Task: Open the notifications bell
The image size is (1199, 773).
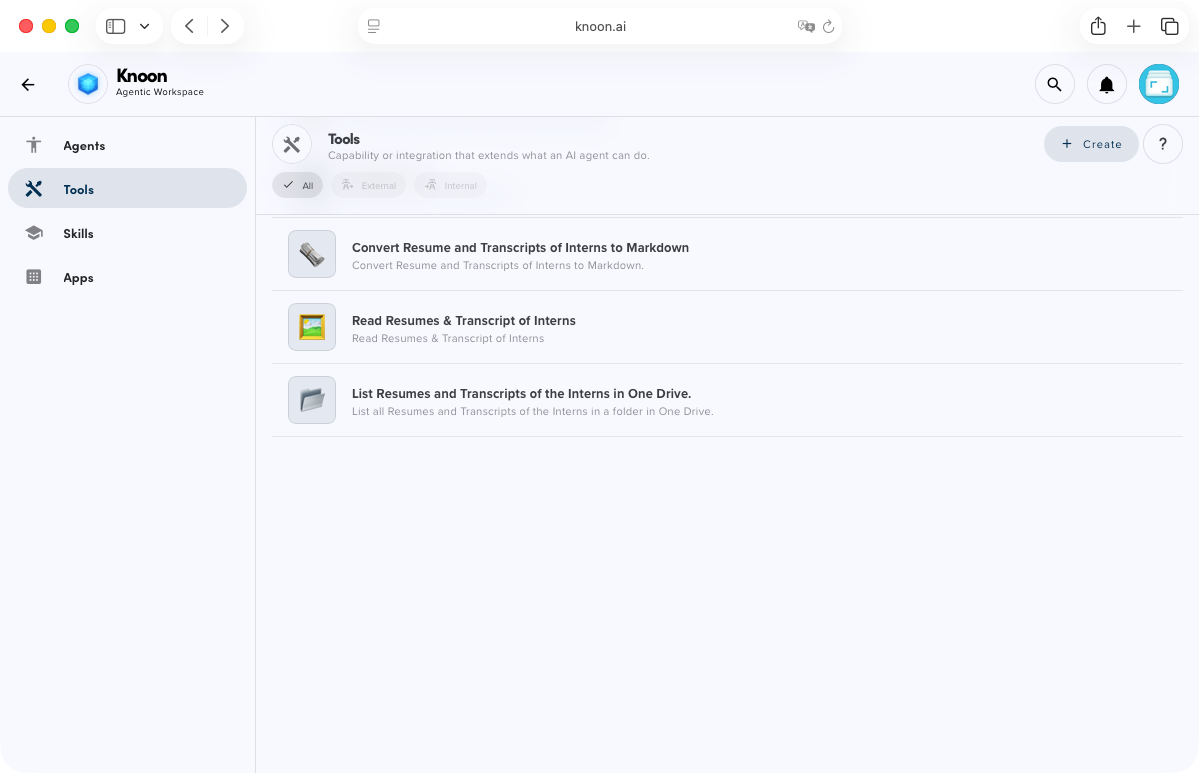Action: pyautogui.click(x=1107, y=85)
